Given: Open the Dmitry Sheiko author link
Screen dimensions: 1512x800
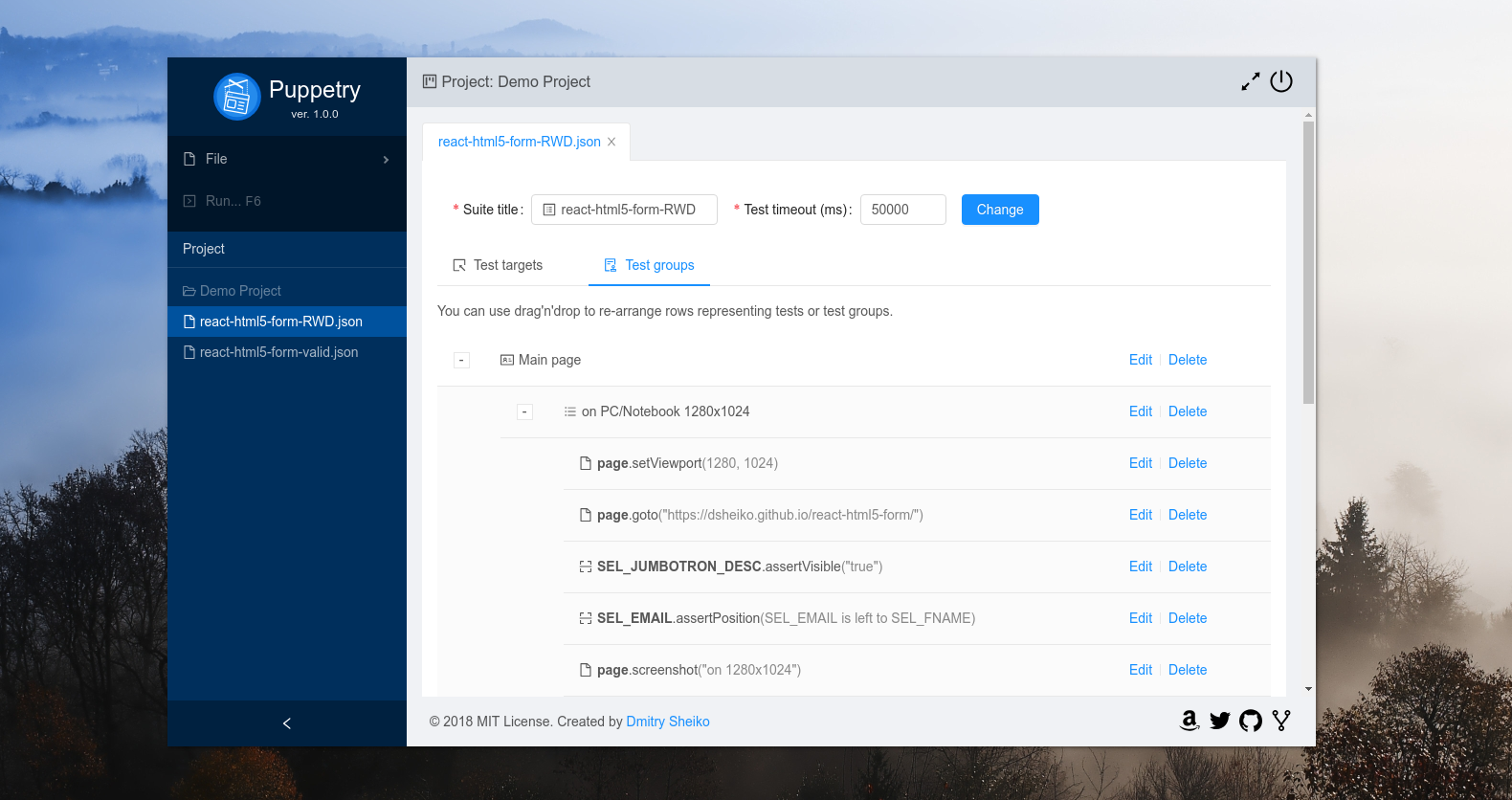Looking at the screenshot, I should click(x=668, y=722).
